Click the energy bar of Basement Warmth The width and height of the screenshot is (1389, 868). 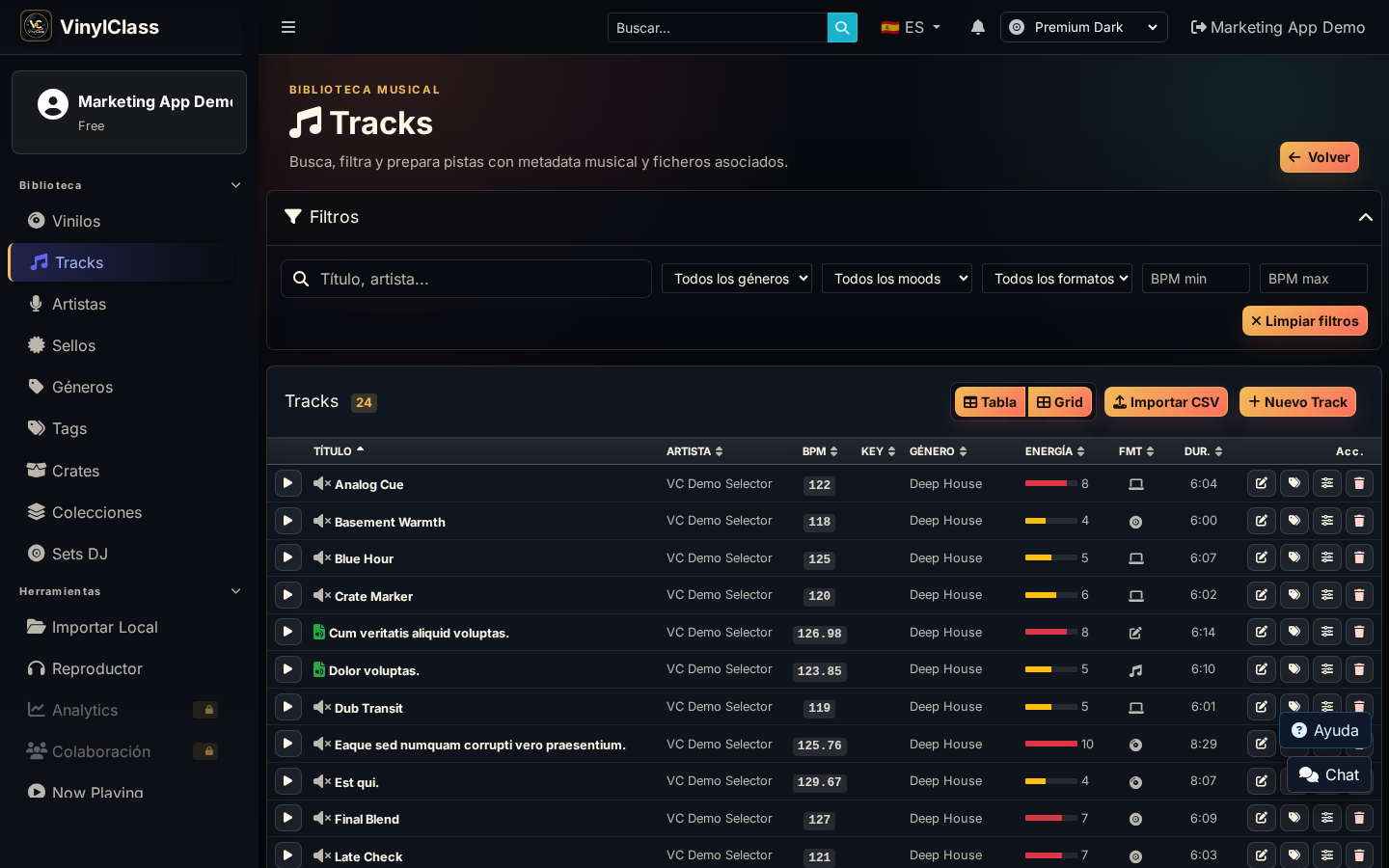(1051, 521)
